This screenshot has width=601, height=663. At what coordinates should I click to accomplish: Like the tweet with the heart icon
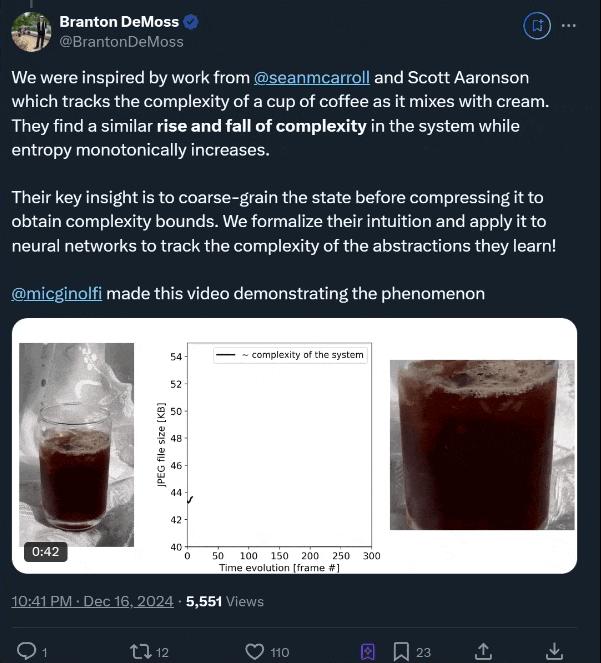[x=255, y=652]
